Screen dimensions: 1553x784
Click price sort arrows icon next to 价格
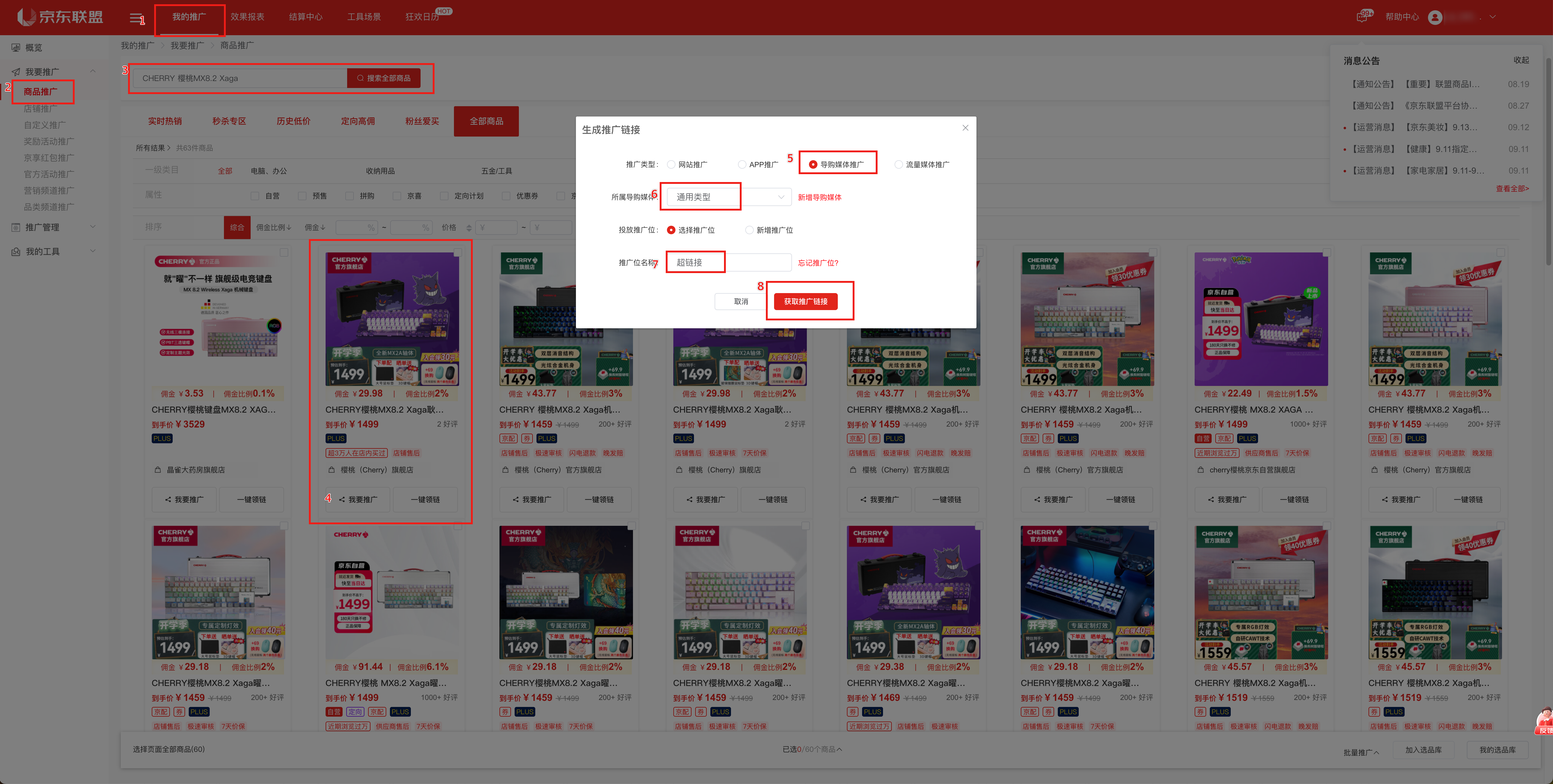(469, 228)
